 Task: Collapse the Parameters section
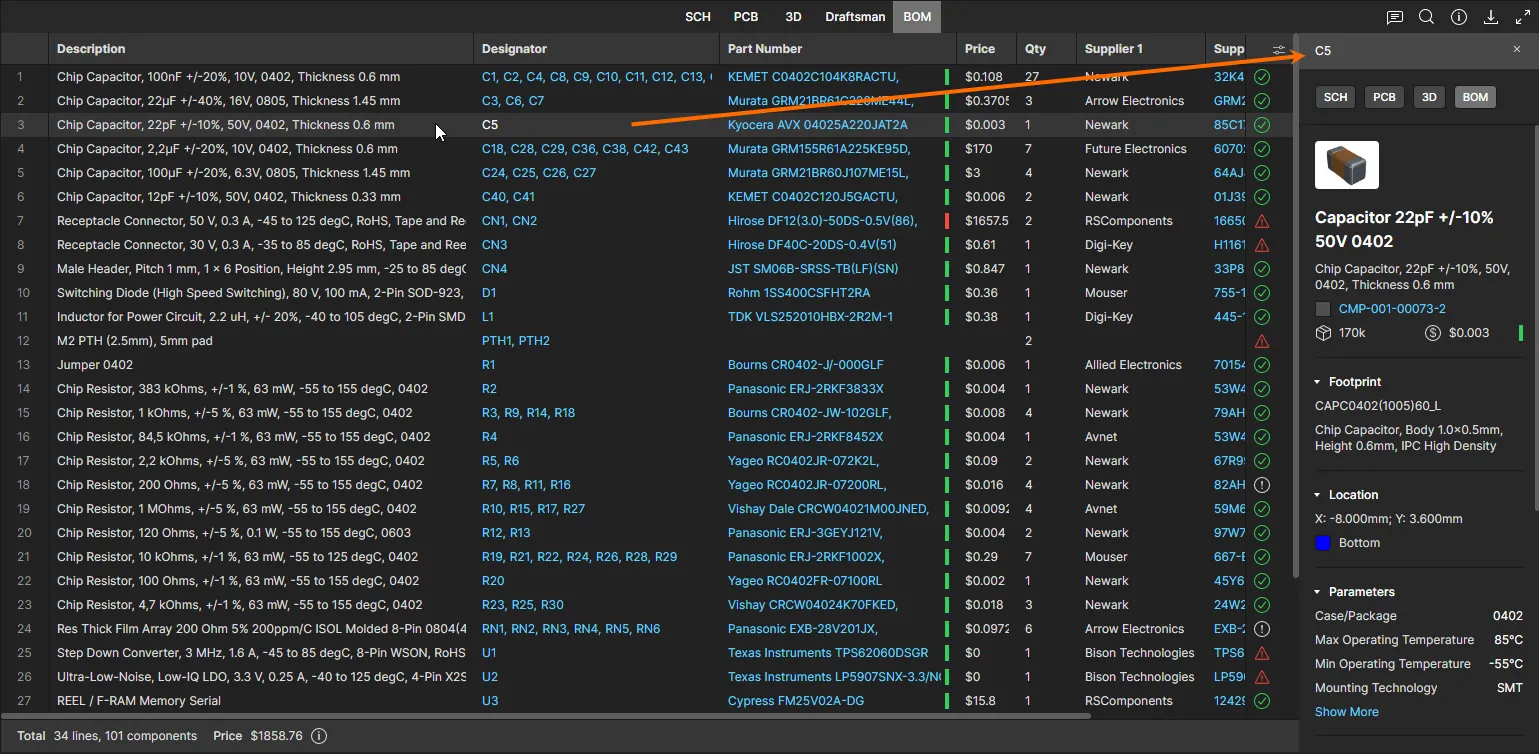click(x=1318, y=592)
